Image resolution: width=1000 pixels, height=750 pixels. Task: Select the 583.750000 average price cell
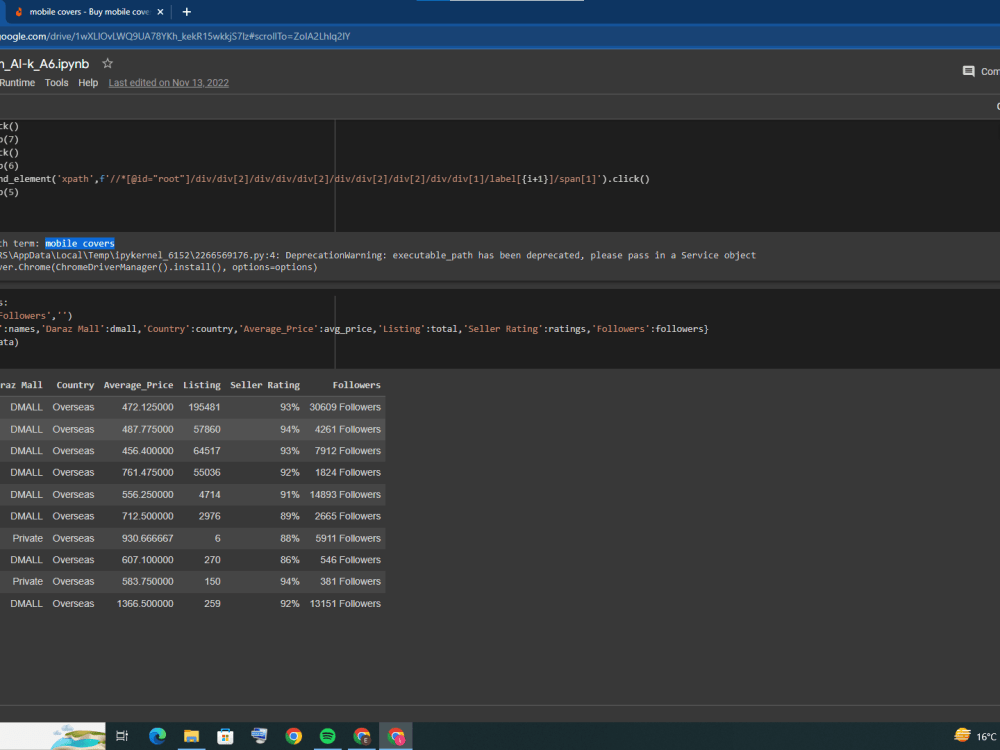(x=147, y=582)
